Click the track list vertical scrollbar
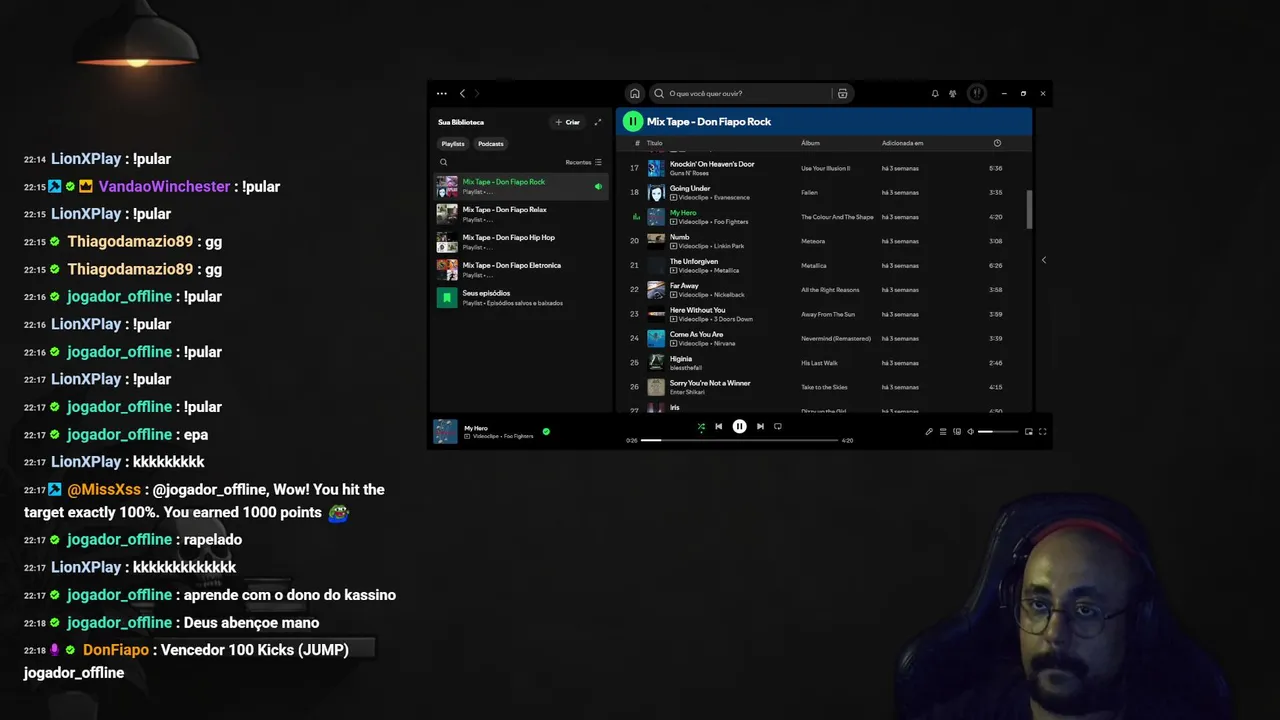Screen dimensions: 1280x720 [x=1029, y=208]
